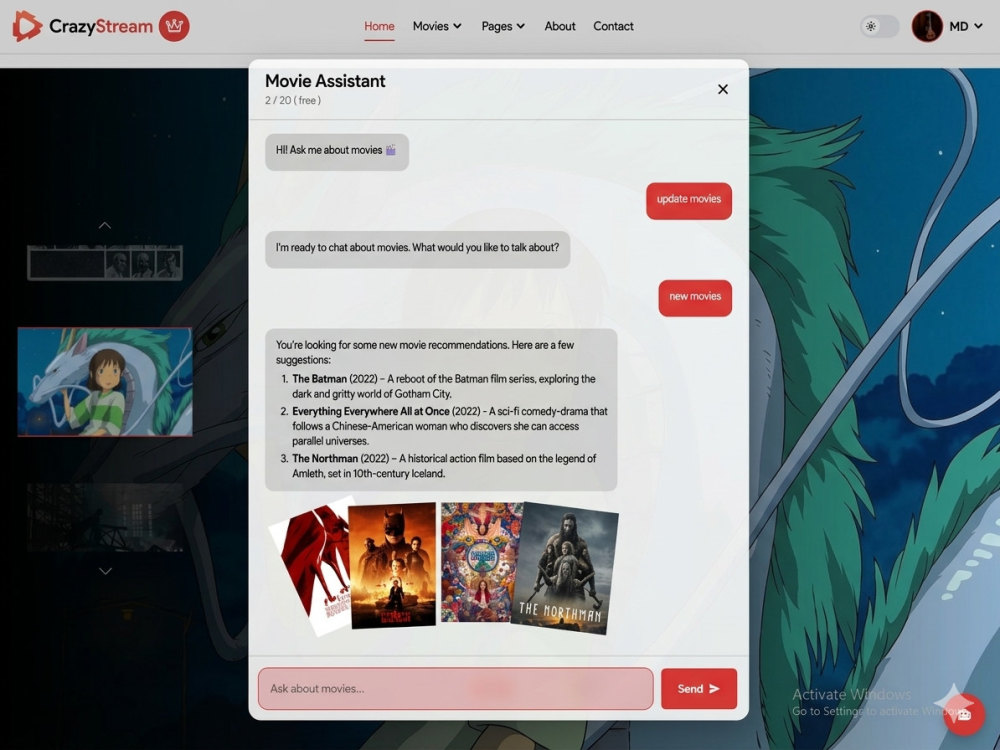Image resolution: width=1000 pixels, height=750 pixels.
Task: Go to the Home nav link
Action: 379,26
